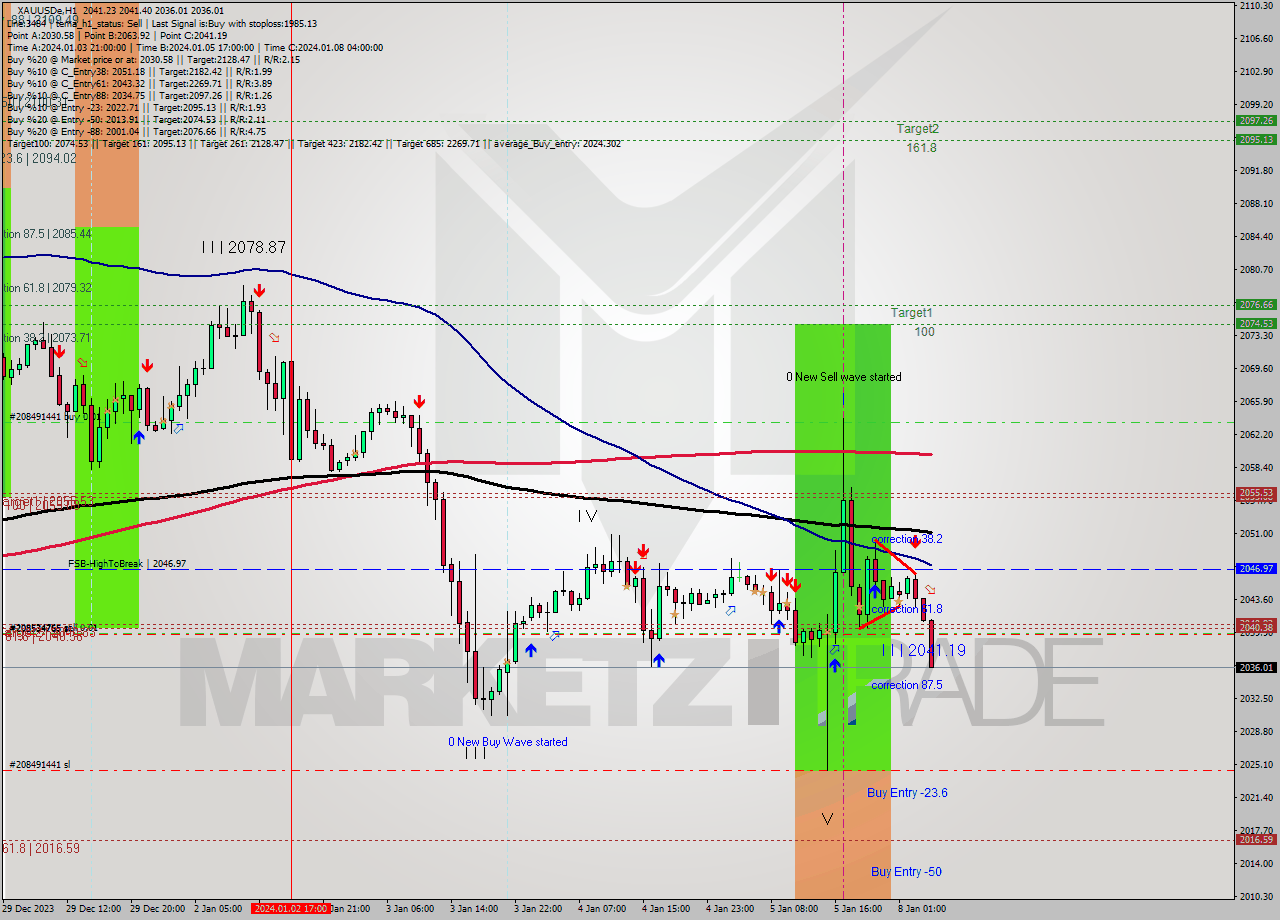Screen dimensions: 1280x920
Task: Click the green 2097.26 price tag
Action: [x=1256, y=120]
